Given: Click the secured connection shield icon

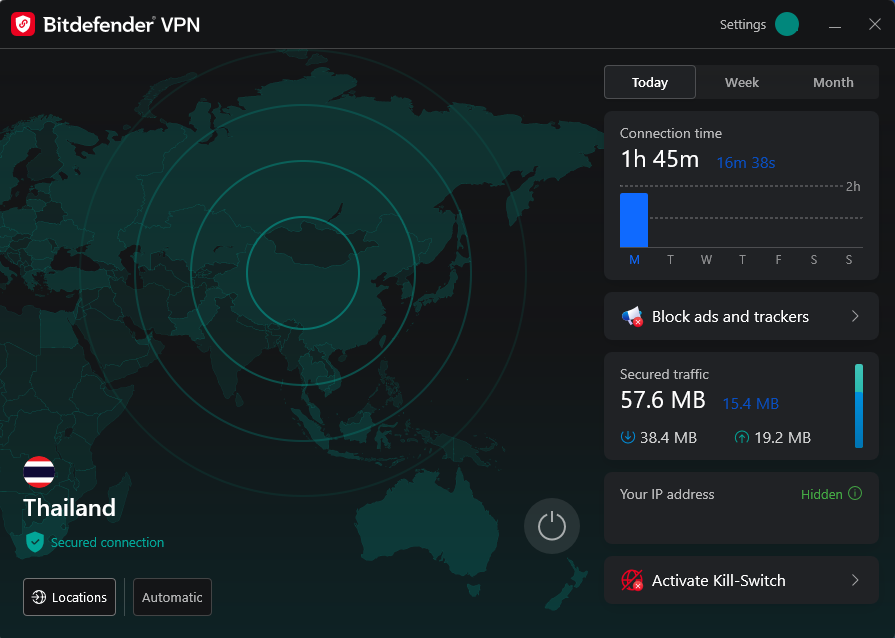Looking at the screenshot, I should [35, 542].
